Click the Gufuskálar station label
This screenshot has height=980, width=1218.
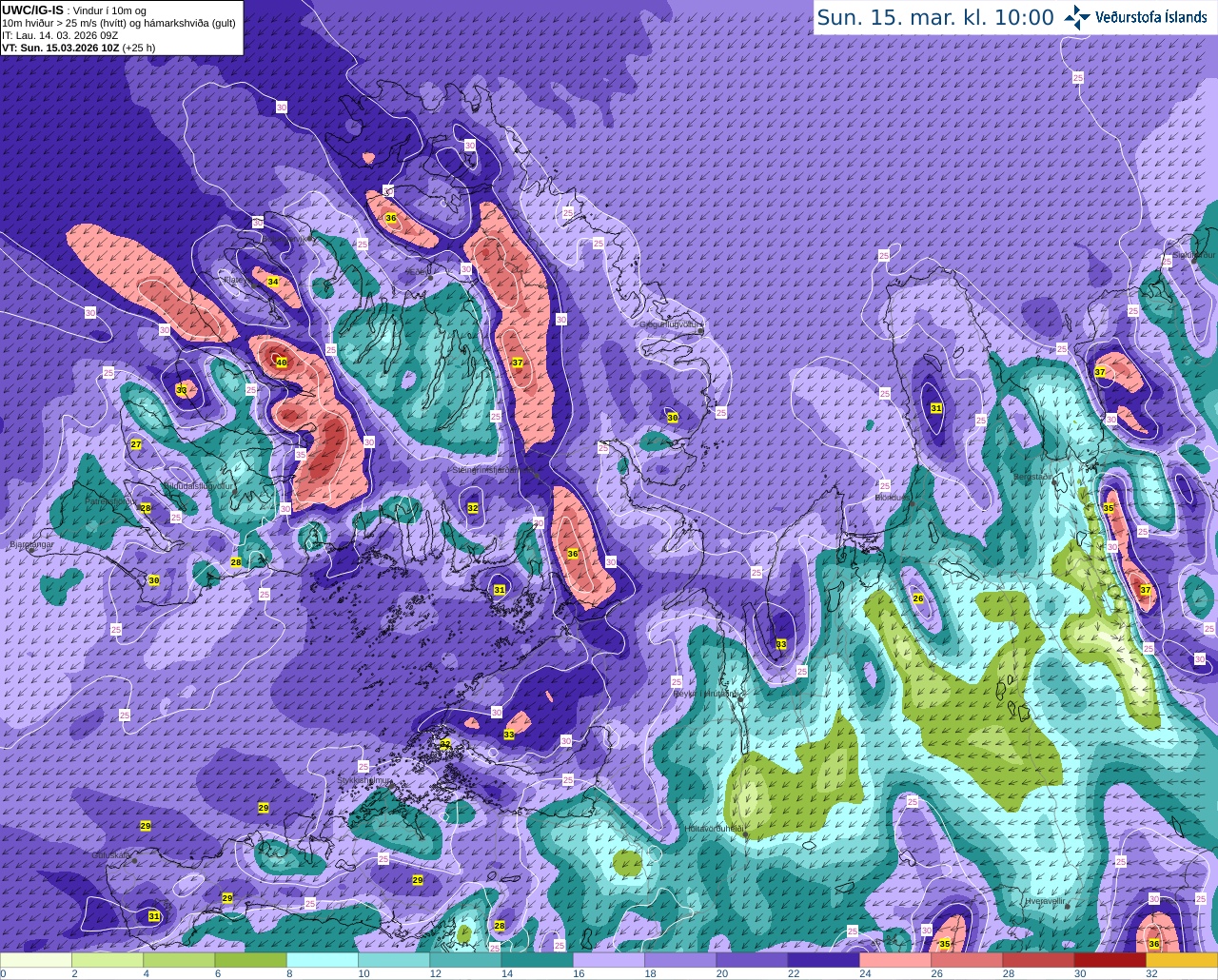(x=111, y=855)
